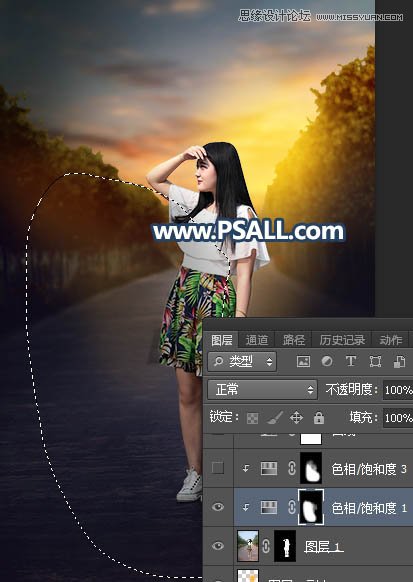Switch to the 历史记录 tab
This screenshot has width=413, height=582.
tap(342, 340)
